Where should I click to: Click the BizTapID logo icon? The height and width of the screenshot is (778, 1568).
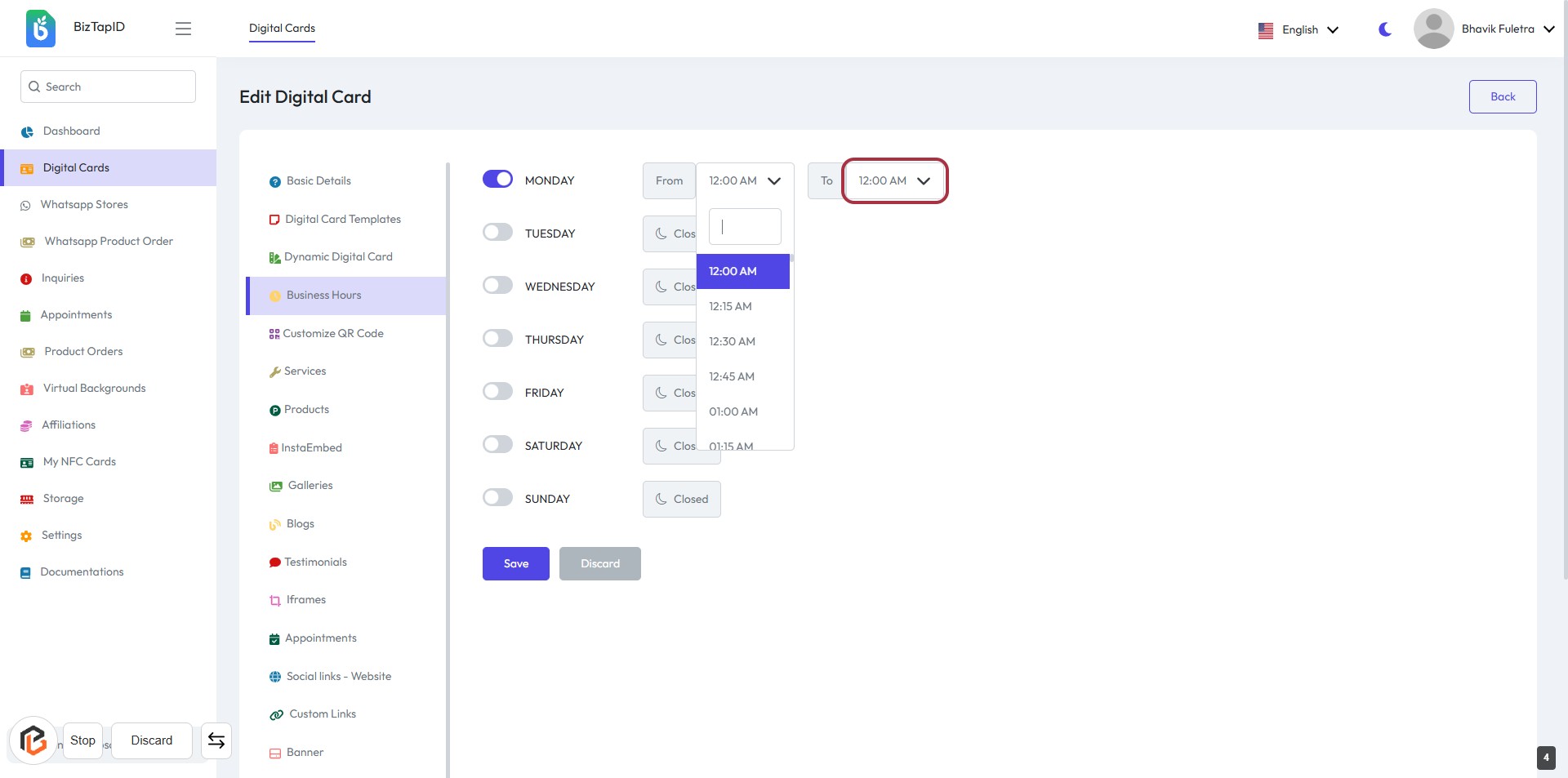click(x=41, y=29)
